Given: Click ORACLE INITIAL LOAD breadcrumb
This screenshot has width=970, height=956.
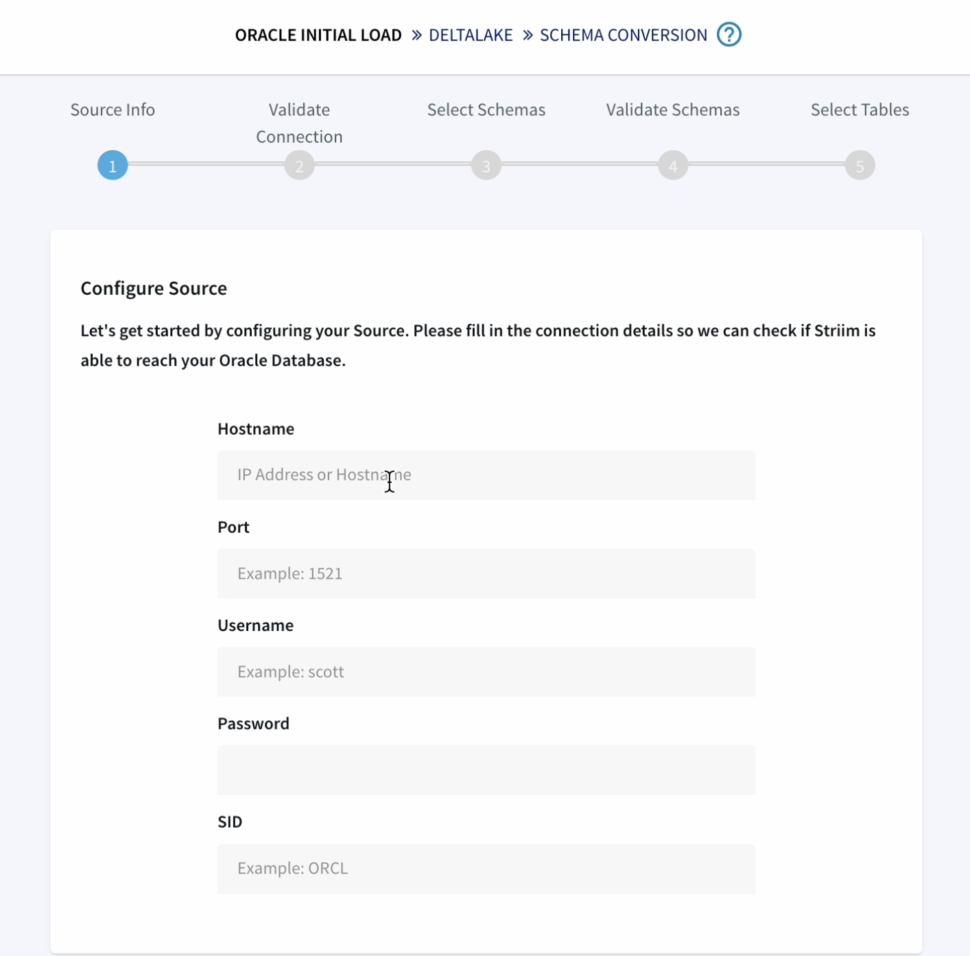Looking at the screenshot, I should coord(318,36).
